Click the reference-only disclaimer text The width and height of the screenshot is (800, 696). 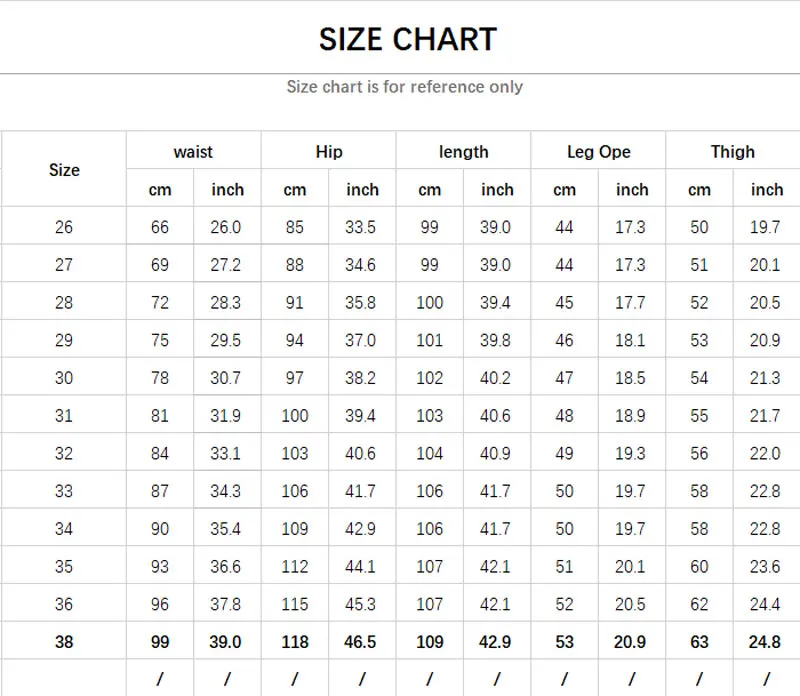405,87
